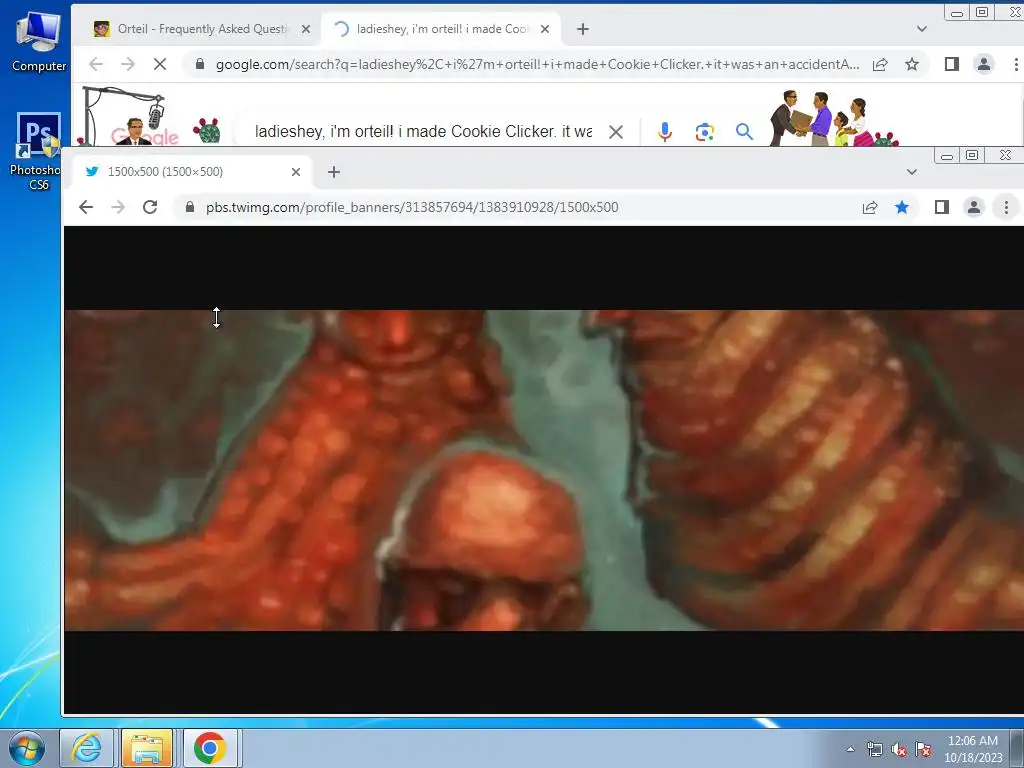Image resolution: width=1024 pixels, height=768 pixels.
Task: Open the Photoshop CS6 desktop shortcut
Action: pyautogui.click(x=39, y=151)
